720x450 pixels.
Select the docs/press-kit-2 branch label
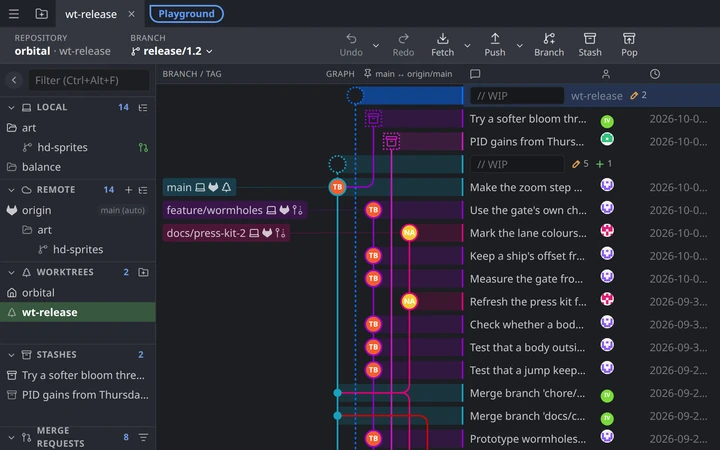point(226,233)
